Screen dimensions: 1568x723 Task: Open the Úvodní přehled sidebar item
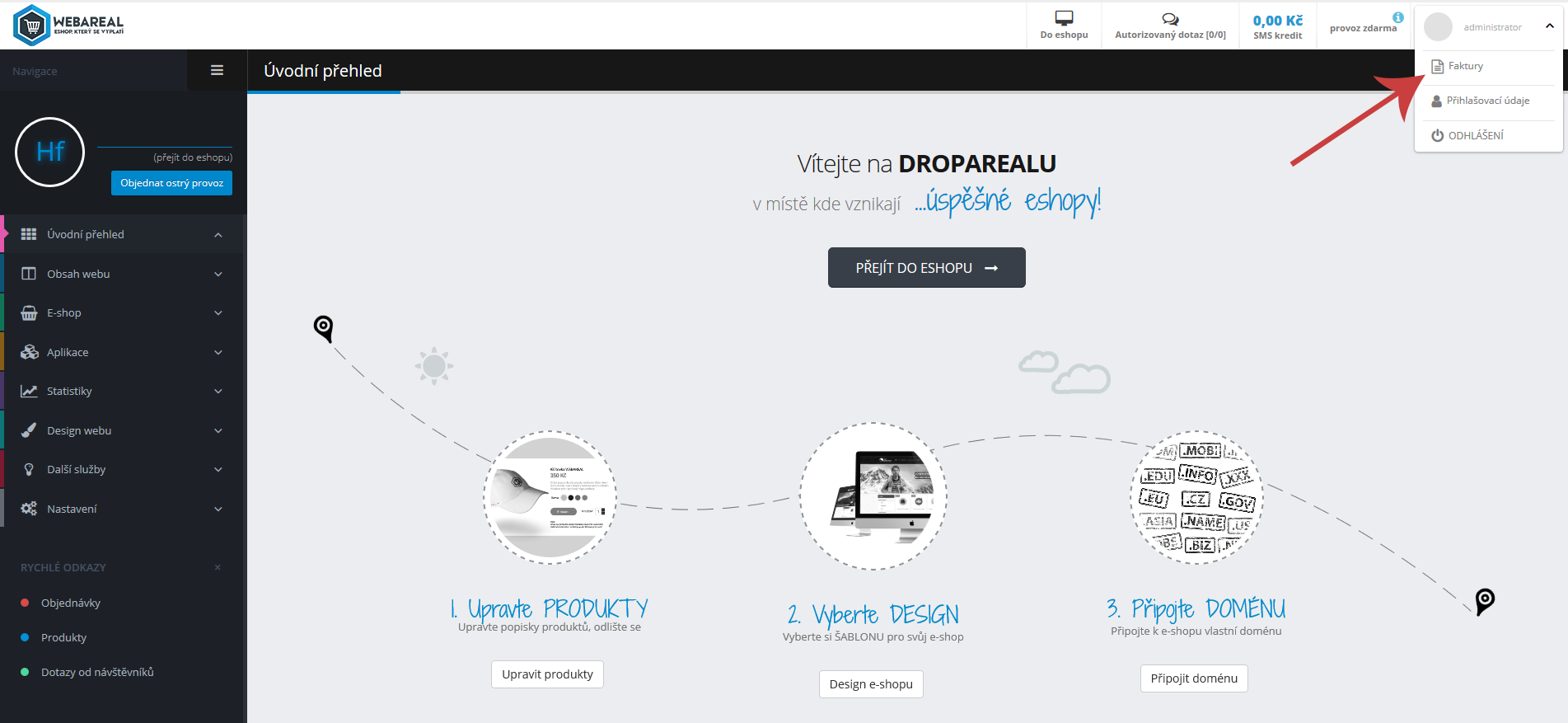[124, 234]
